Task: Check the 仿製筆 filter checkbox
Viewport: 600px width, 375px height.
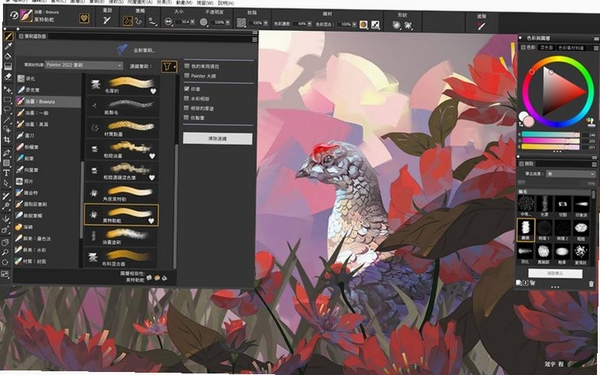Action: tap(187, 118)
